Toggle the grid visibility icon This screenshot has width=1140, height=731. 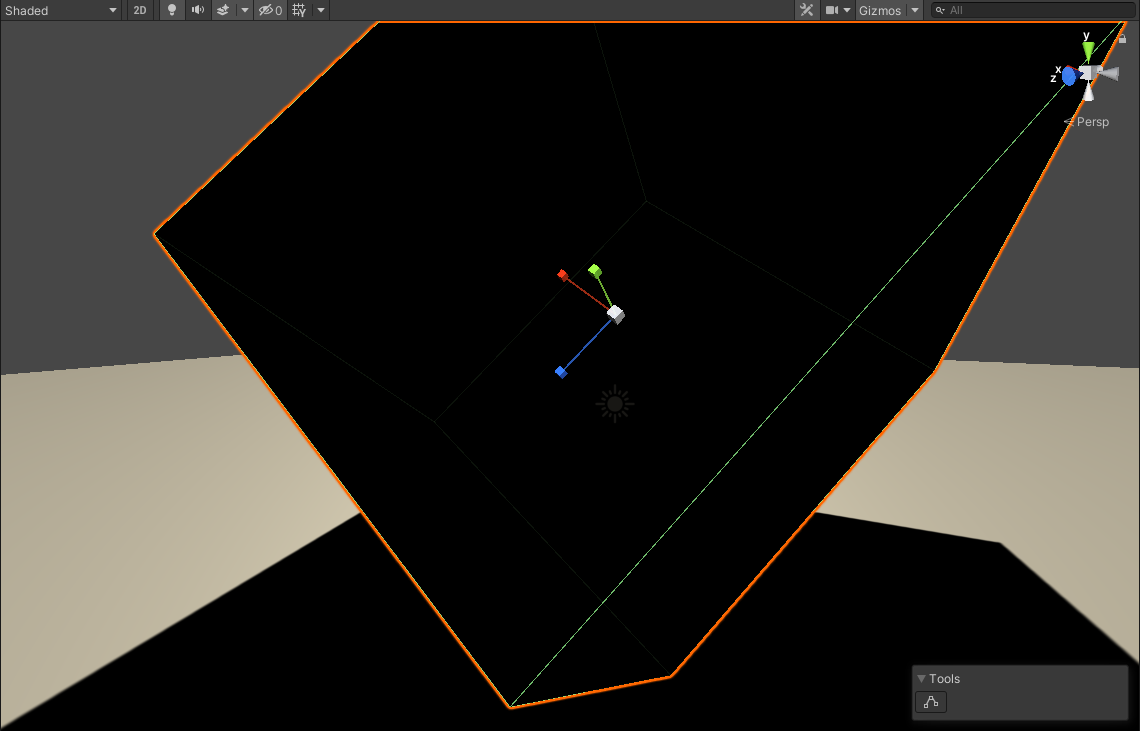point(300,10)
